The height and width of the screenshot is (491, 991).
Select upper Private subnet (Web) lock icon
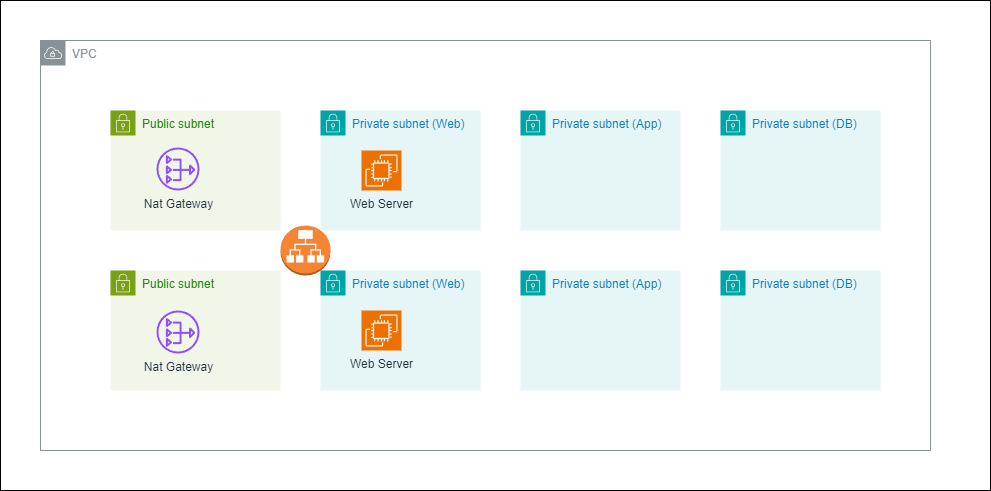click(333, 123)
